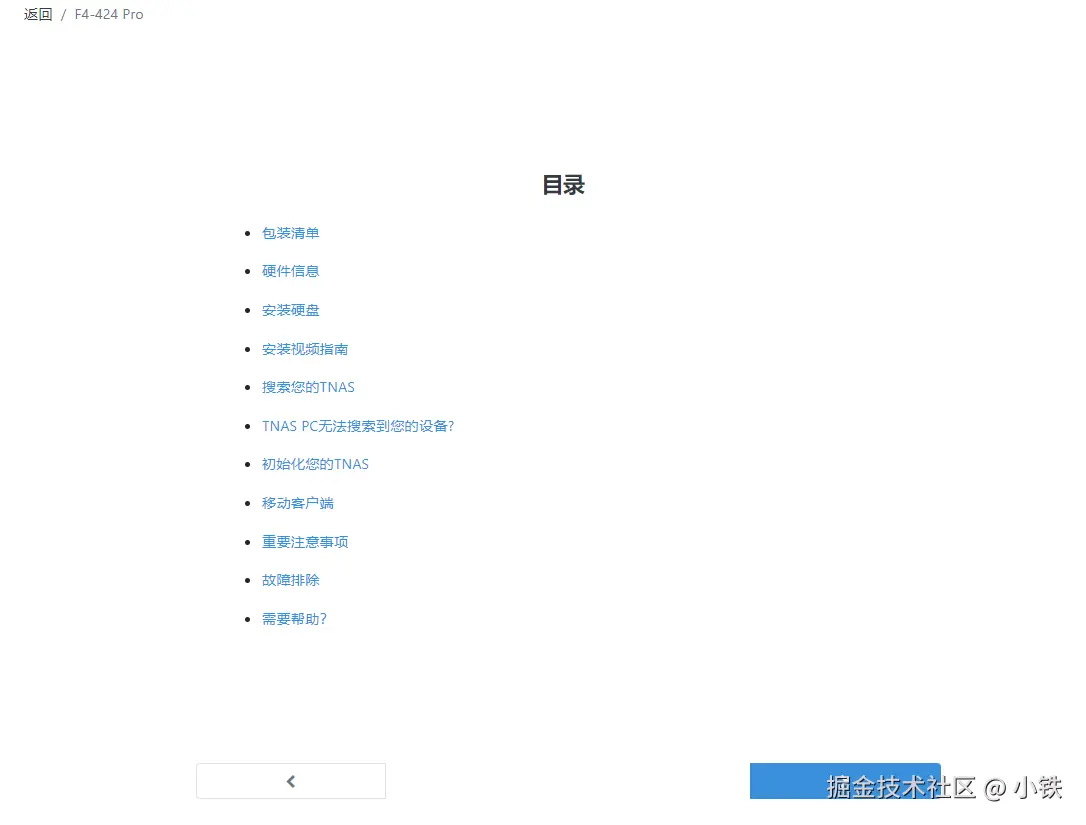The height and width of the screenshot is (825, 1086).
Task: Open the 包装清单 link
Action: (x=290, y=232)
